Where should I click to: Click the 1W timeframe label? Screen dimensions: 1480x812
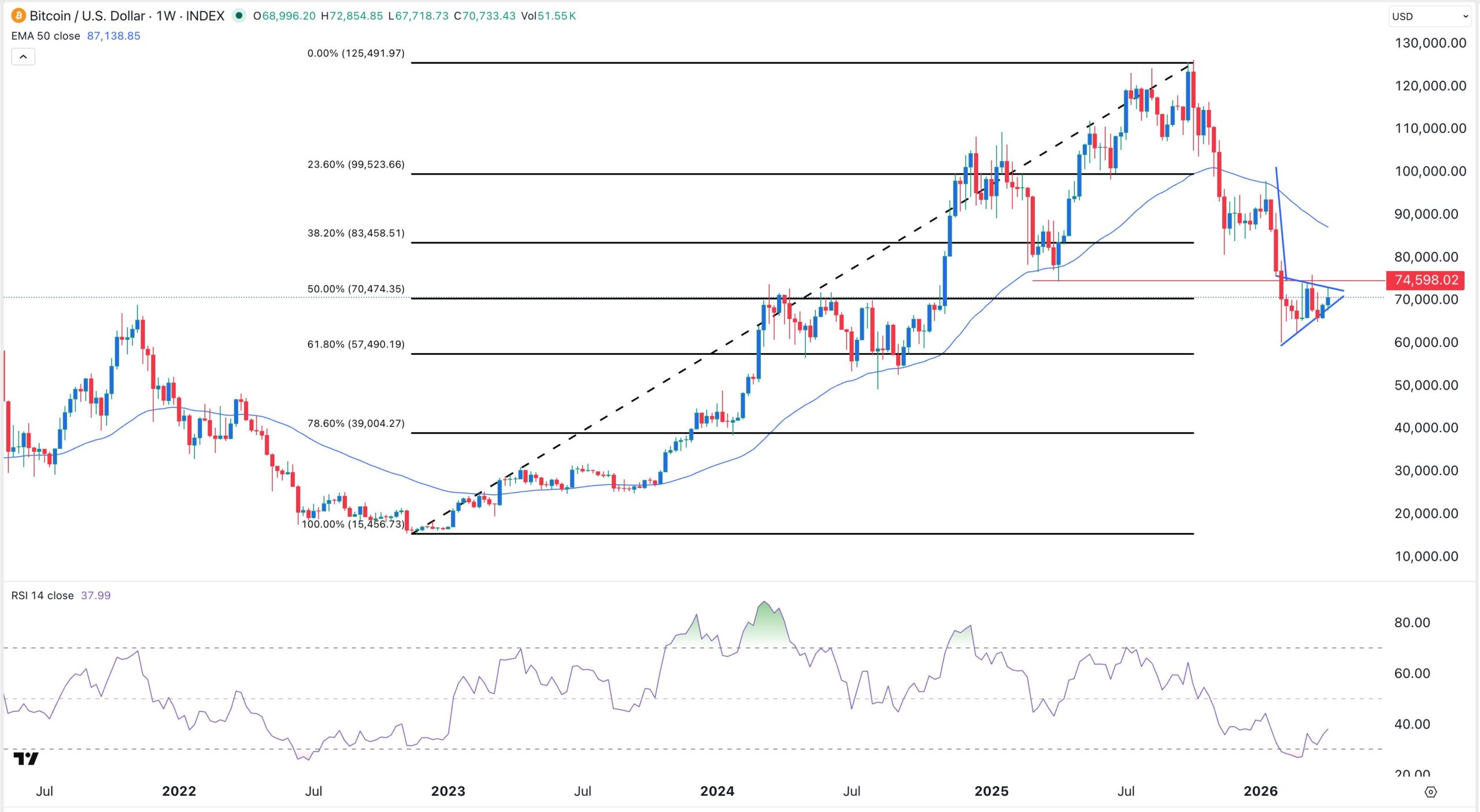(x=166, y=16)
